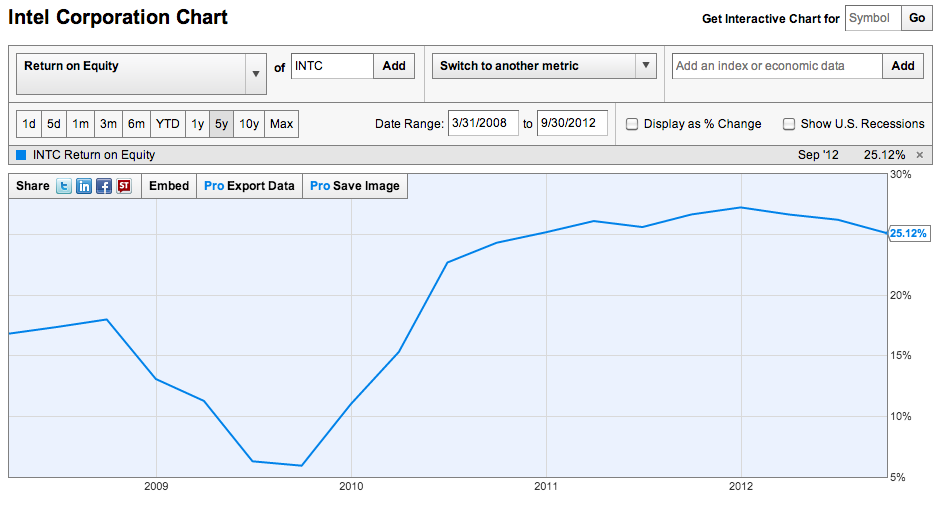Screen dimensions: 946x516
Task: Click the 25.12% value label on chart
Action: (x=909, y=234)
